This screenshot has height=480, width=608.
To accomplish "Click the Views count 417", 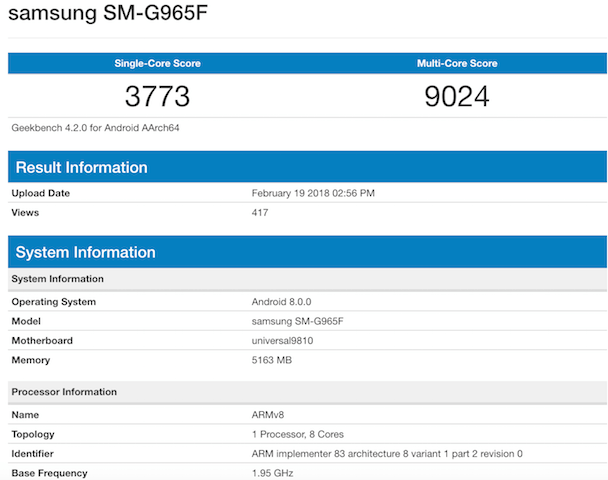I will [x=260, y=213].
